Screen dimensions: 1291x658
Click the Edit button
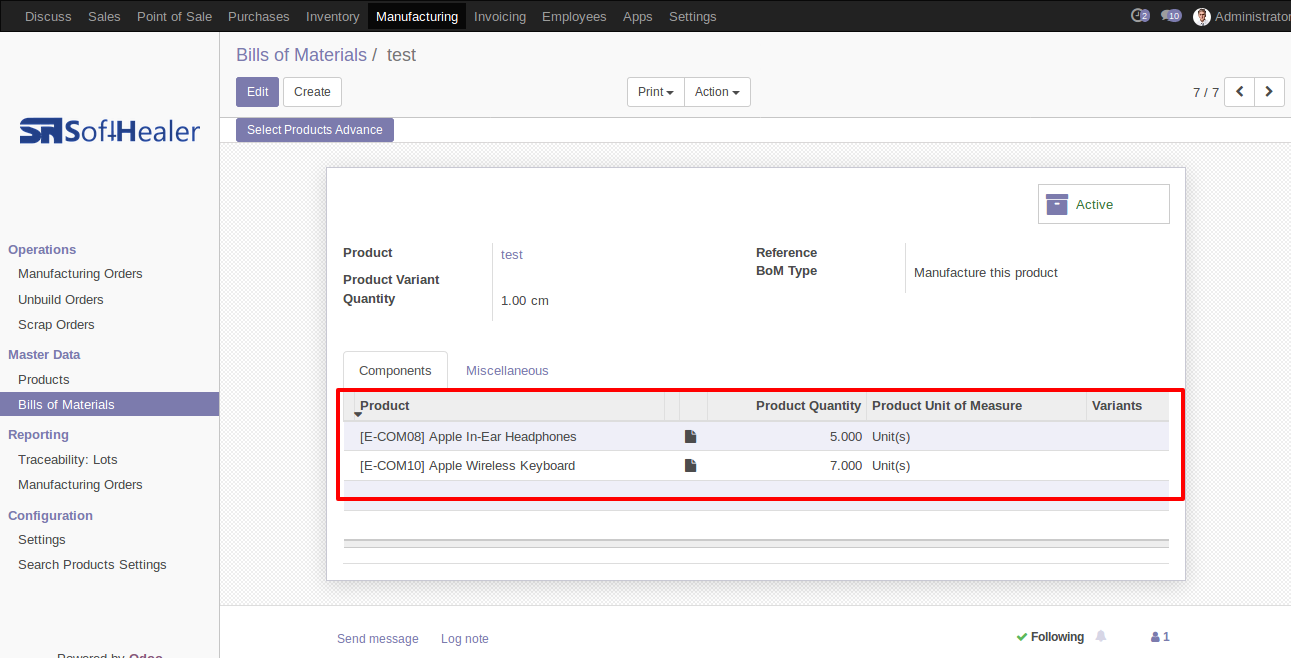(257, 92)
